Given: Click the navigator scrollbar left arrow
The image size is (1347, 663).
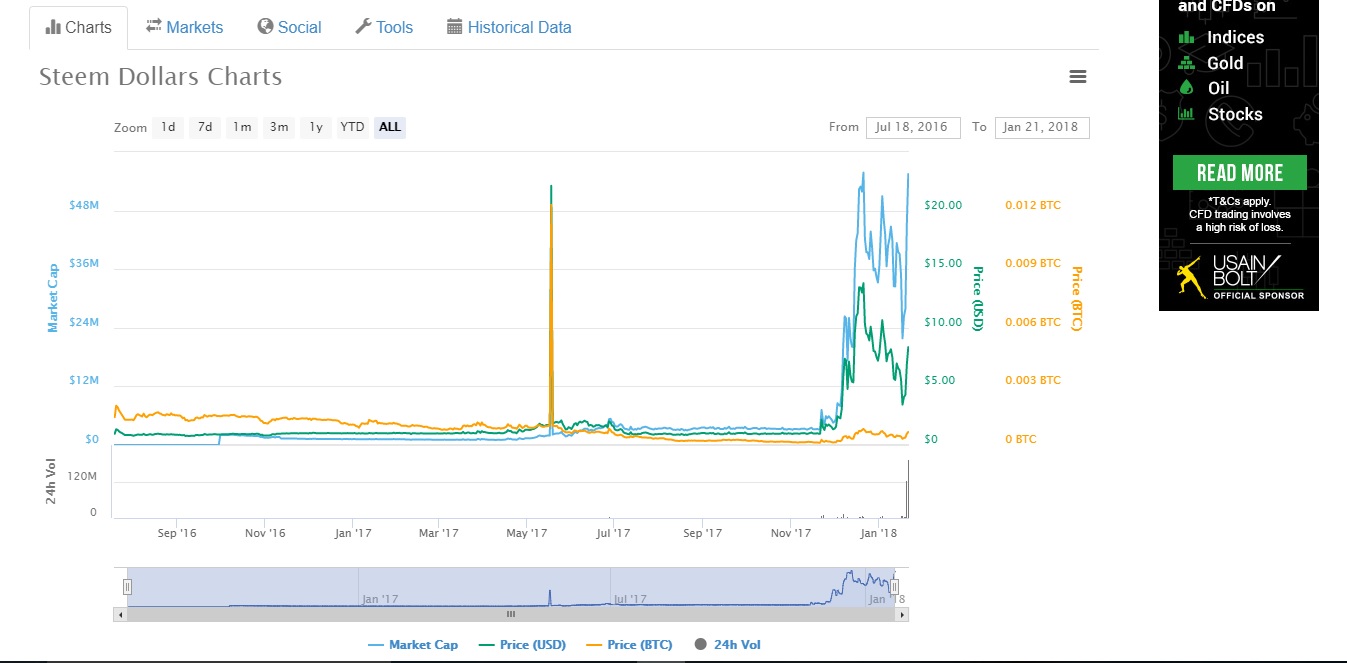Looking at the screenshot, I should (x=121, y=614).
